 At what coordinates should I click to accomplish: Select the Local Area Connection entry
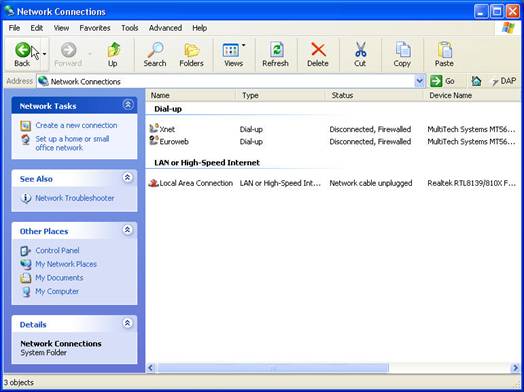point(196,183)
